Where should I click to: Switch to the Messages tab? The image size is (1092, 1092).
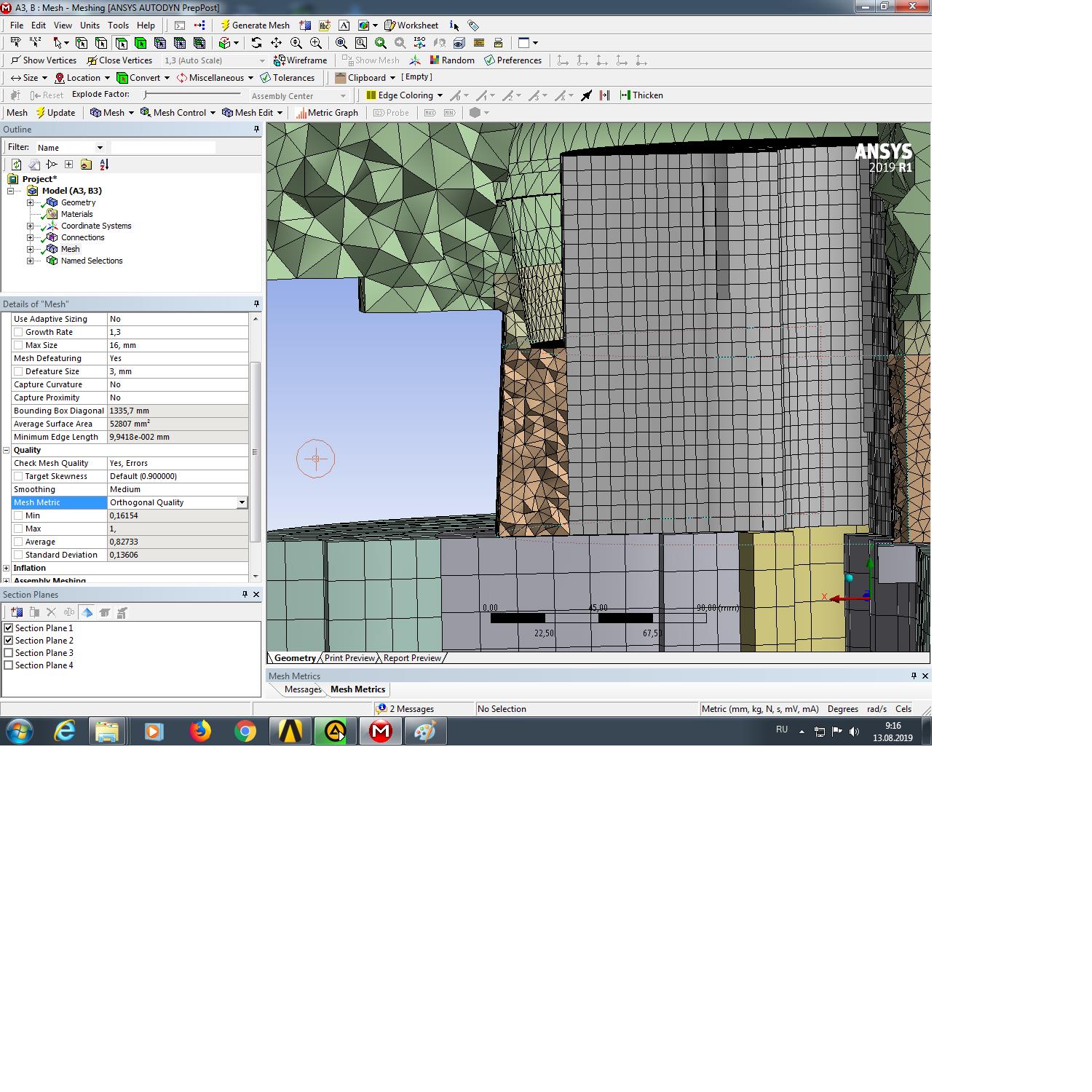tap(302, 689)
